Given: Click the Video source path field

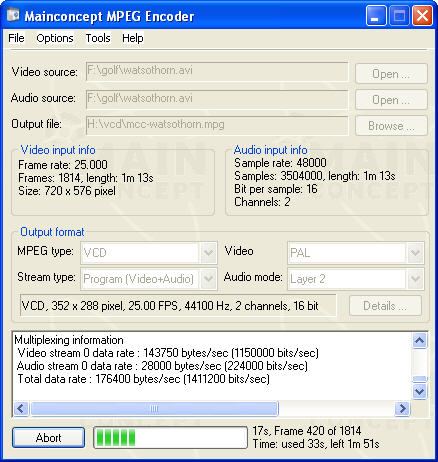Looking at the screenshot, I should click(x=217, y=71).
